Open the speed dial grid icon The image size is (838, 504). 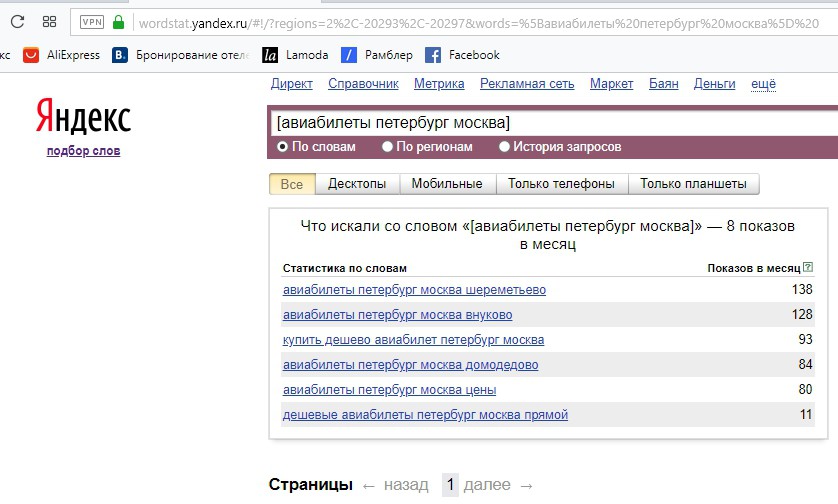coord(49,22)
